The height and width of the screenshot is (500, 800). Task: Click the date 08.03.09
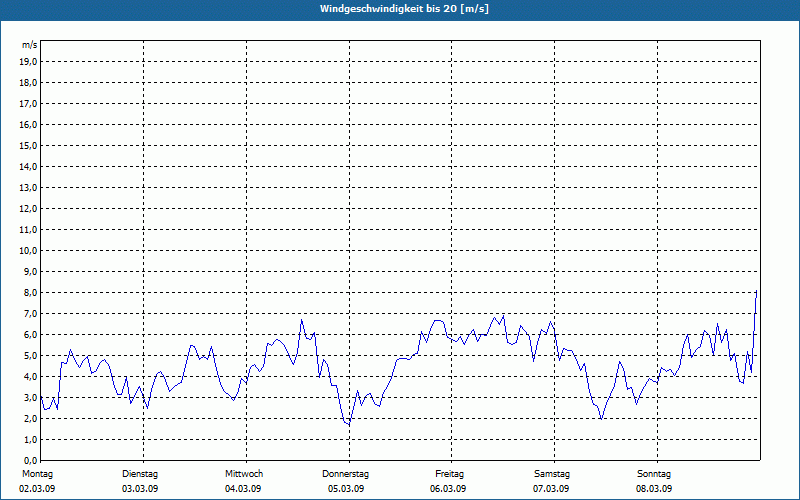point(654,489)
